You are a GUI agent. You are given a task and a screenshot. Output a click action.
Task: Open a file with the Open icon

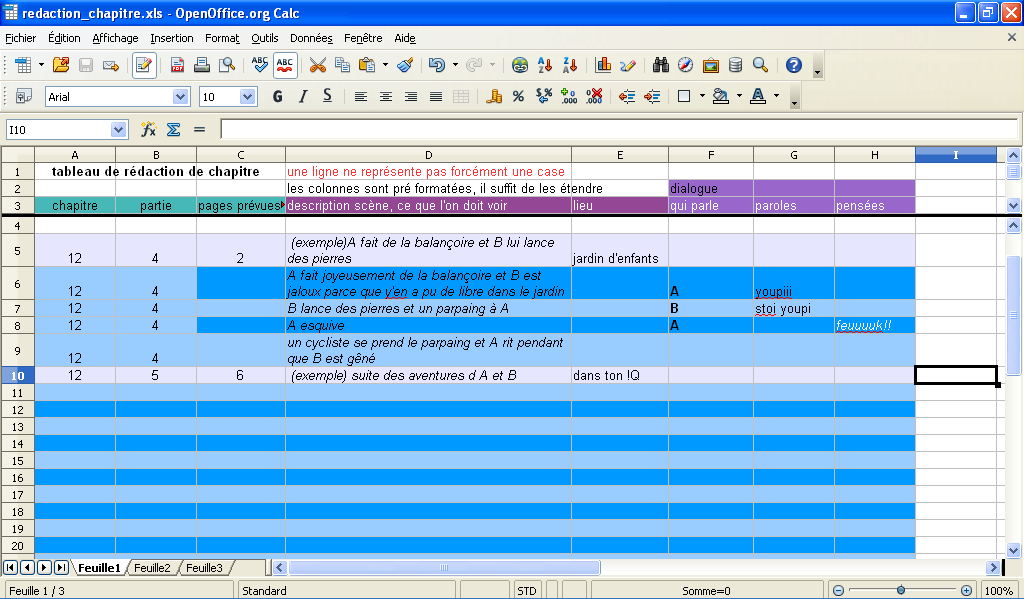coord(61,65)
